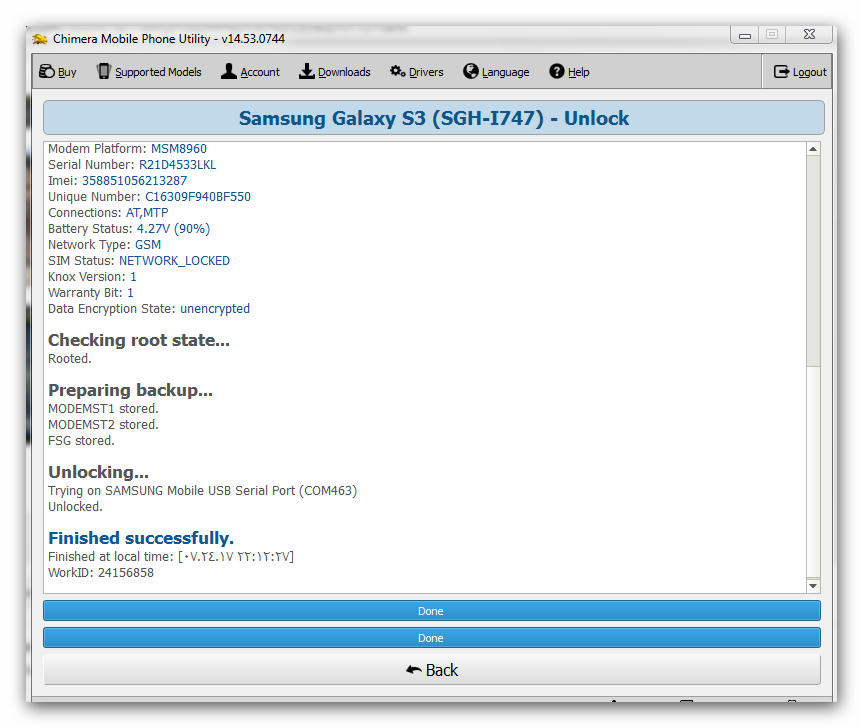Click the upper Done progress bar
Viewport: 863px width, 728px height.
coord(432,611)
